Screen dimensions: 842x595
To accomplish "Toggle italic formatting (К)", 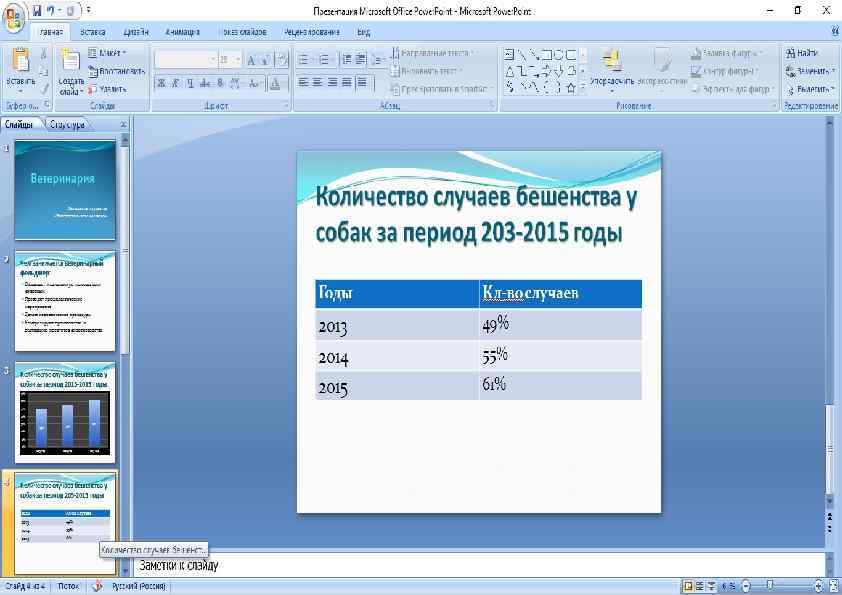I will click(175, 83).
